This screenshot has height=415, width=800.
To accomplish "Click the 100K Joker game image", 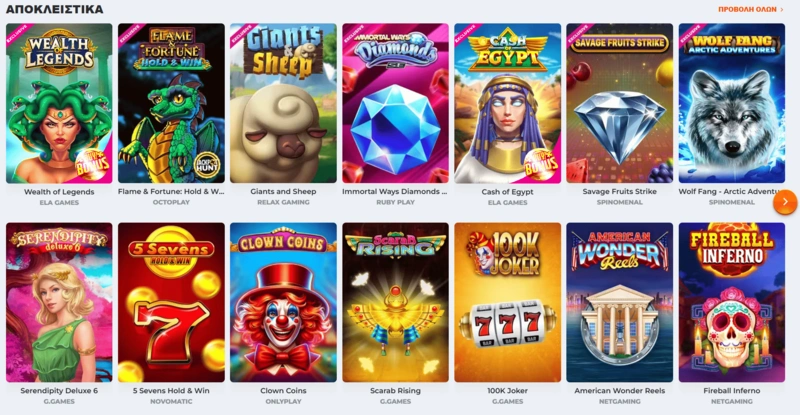I will 508,302.
